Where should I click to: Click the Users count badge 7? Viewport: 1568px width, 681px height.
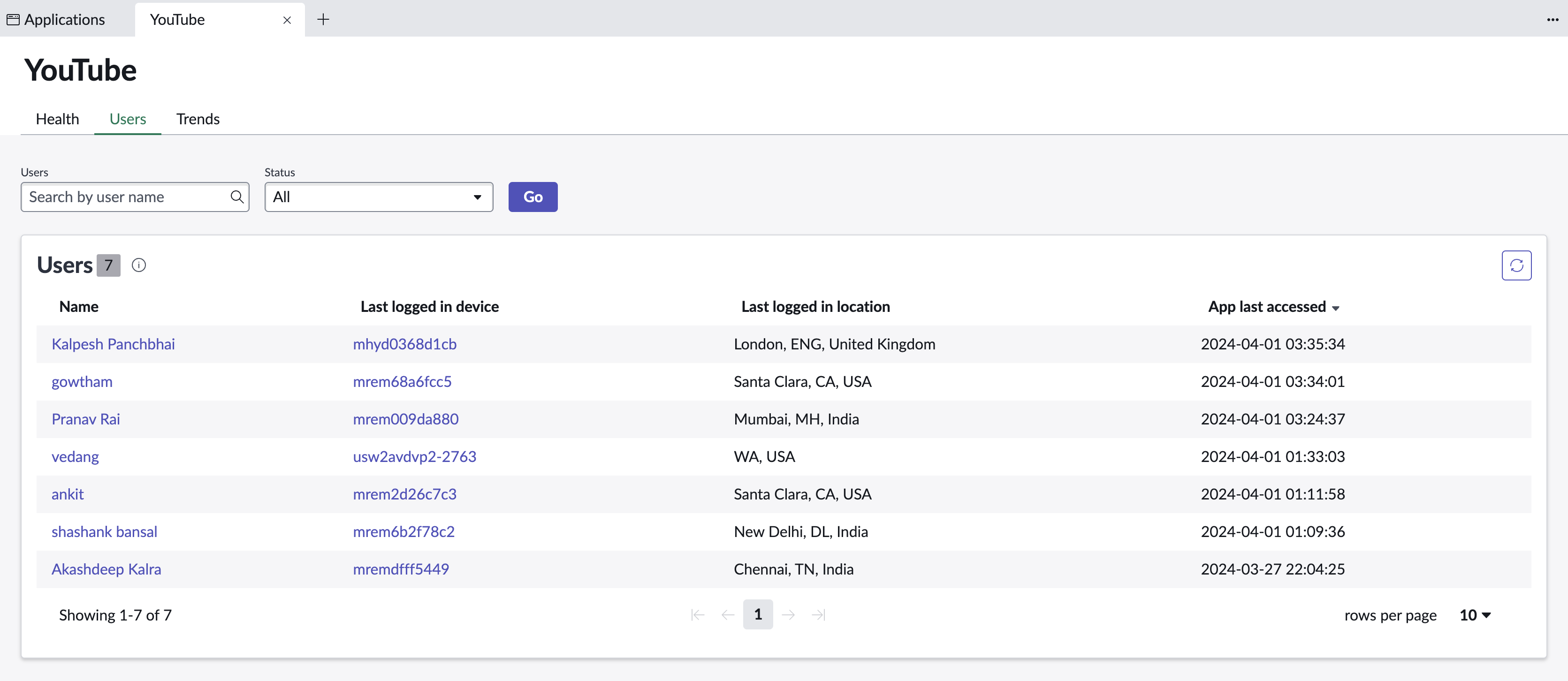[108, 265]
